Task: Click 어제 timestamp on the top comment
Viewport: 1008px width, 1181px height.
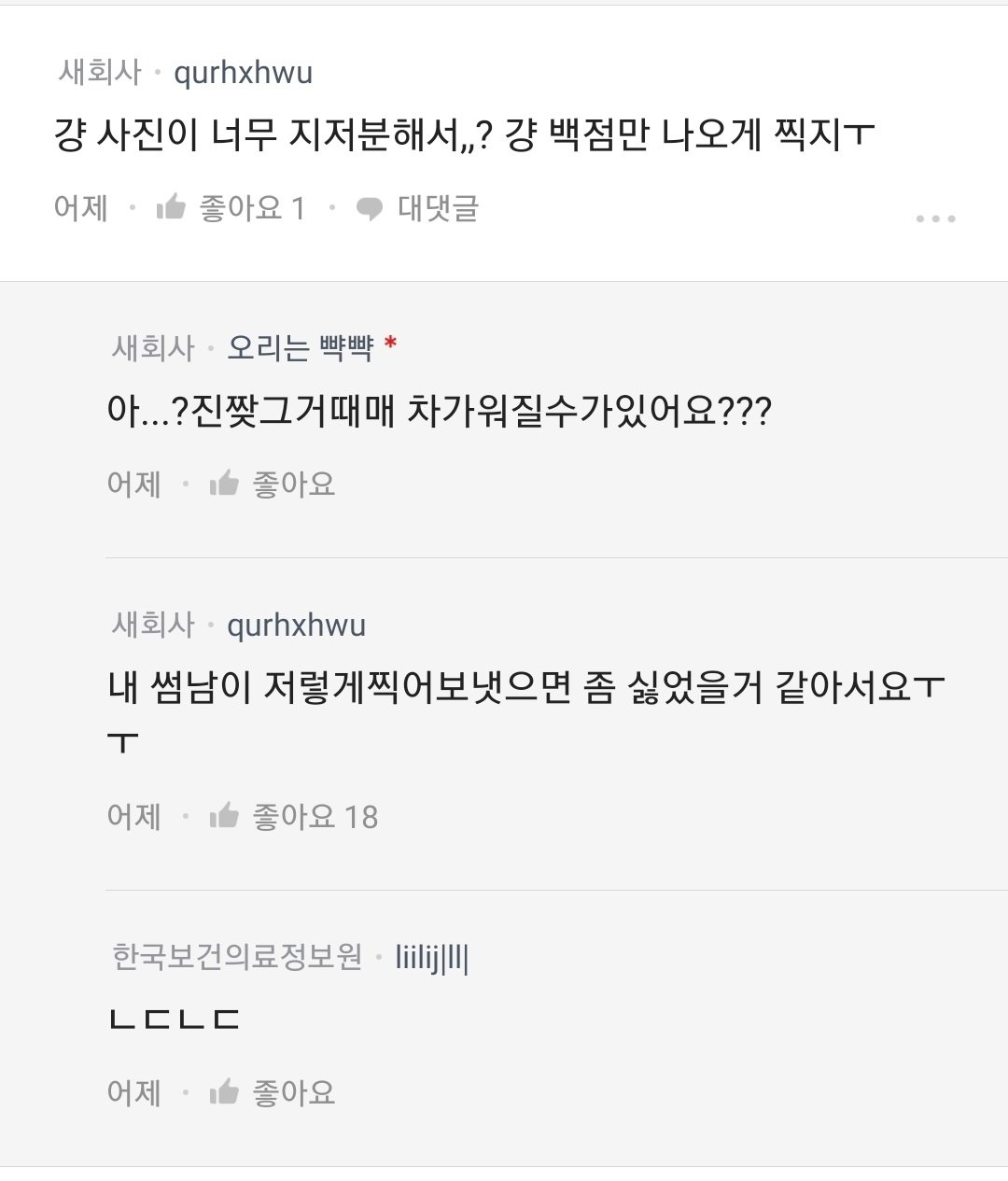Action: [81, 207]
